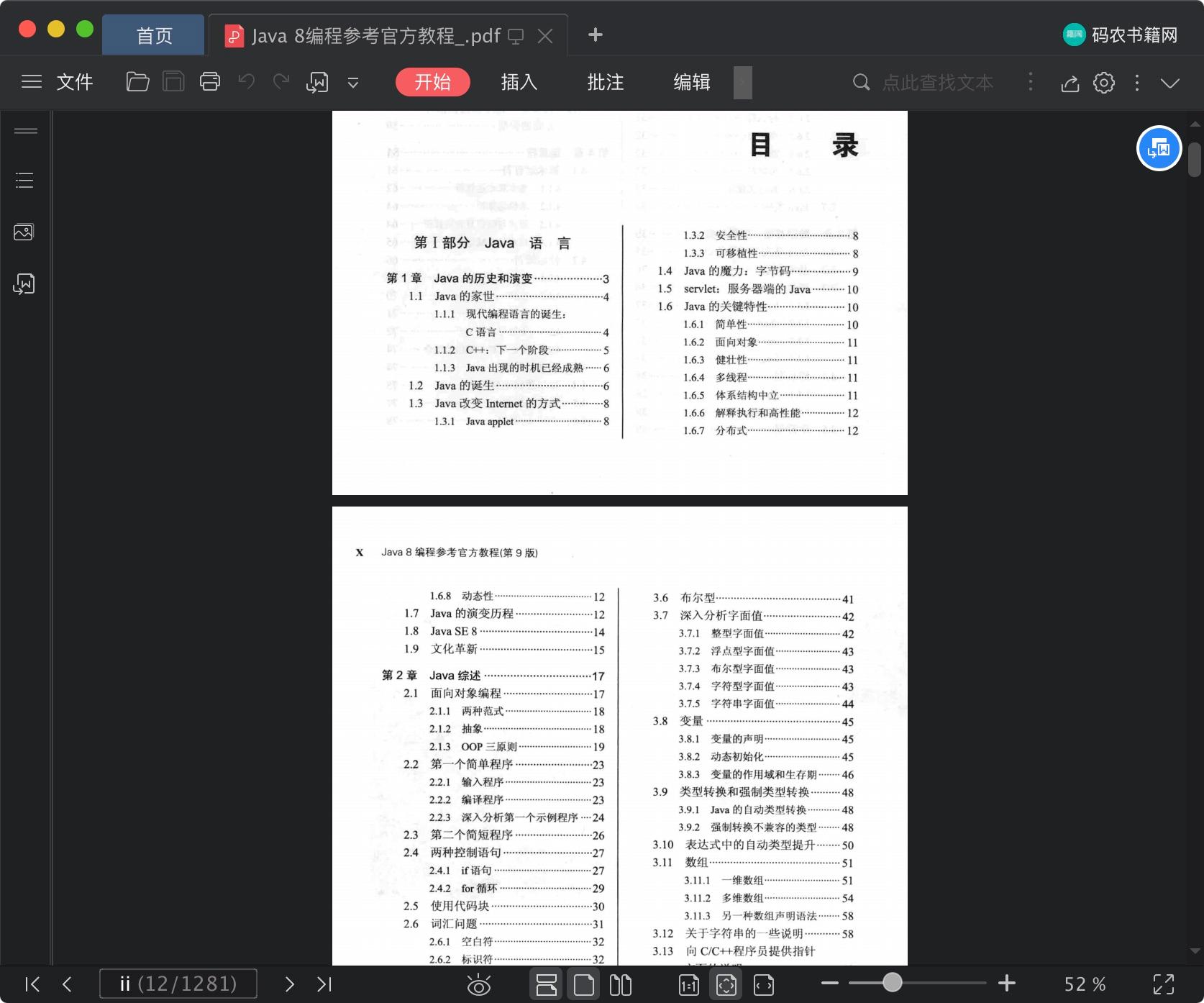Open the 插入 ribbon tab
Screen dimensions: 1204x1003
click(x=519, y=82)
